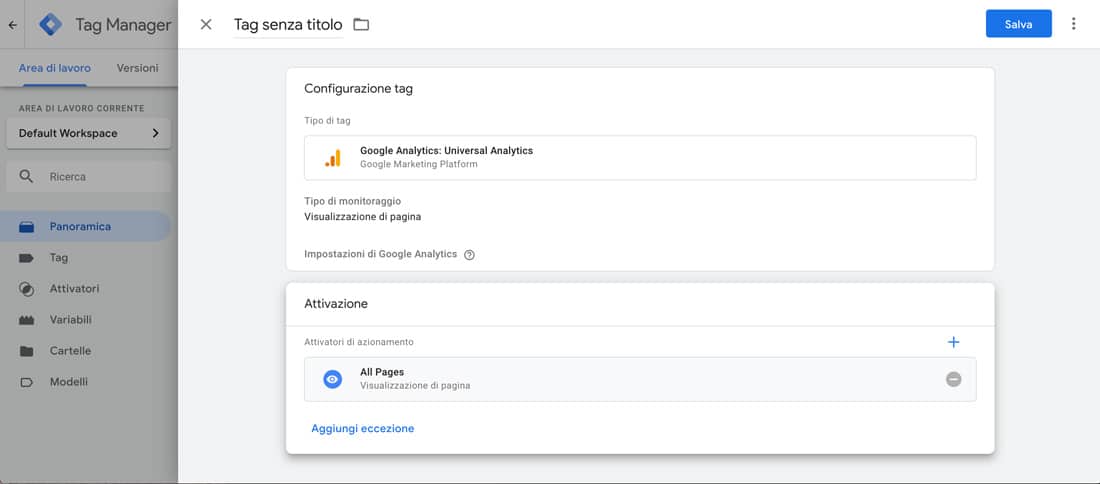Click the 'Tipo di tag' label
Screen dimensions: 1100x484
[327, 121]
